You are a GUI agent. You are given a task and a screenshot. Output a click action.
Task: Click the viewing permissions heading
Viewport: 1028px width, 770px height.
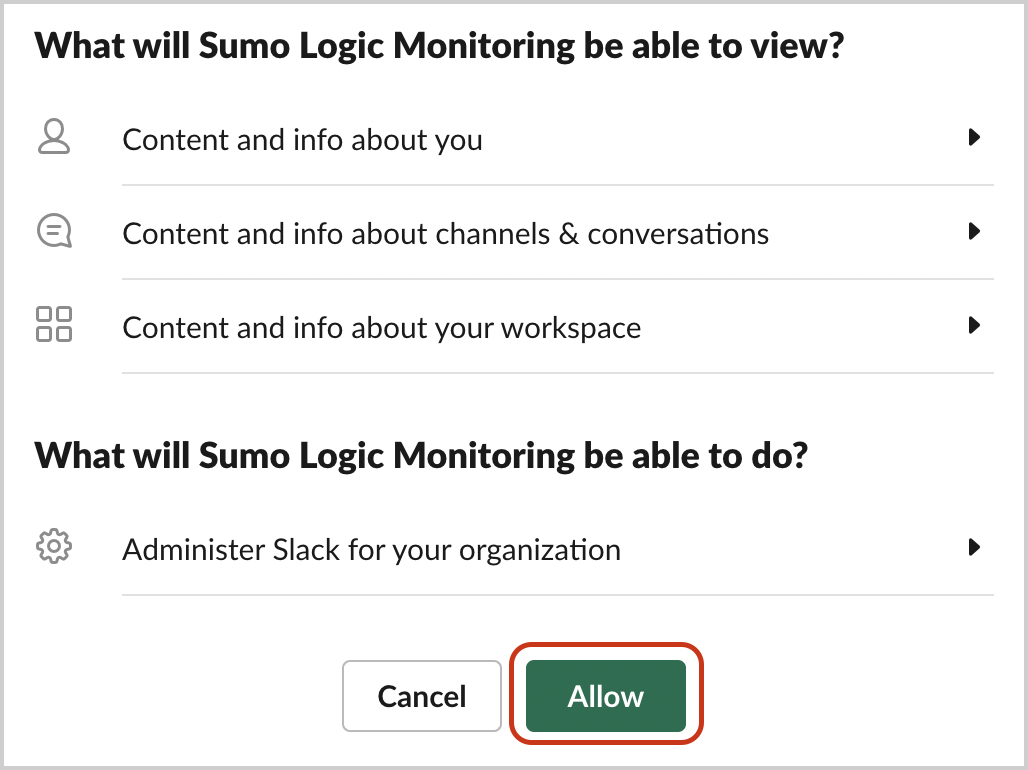(x=440, y=45)
